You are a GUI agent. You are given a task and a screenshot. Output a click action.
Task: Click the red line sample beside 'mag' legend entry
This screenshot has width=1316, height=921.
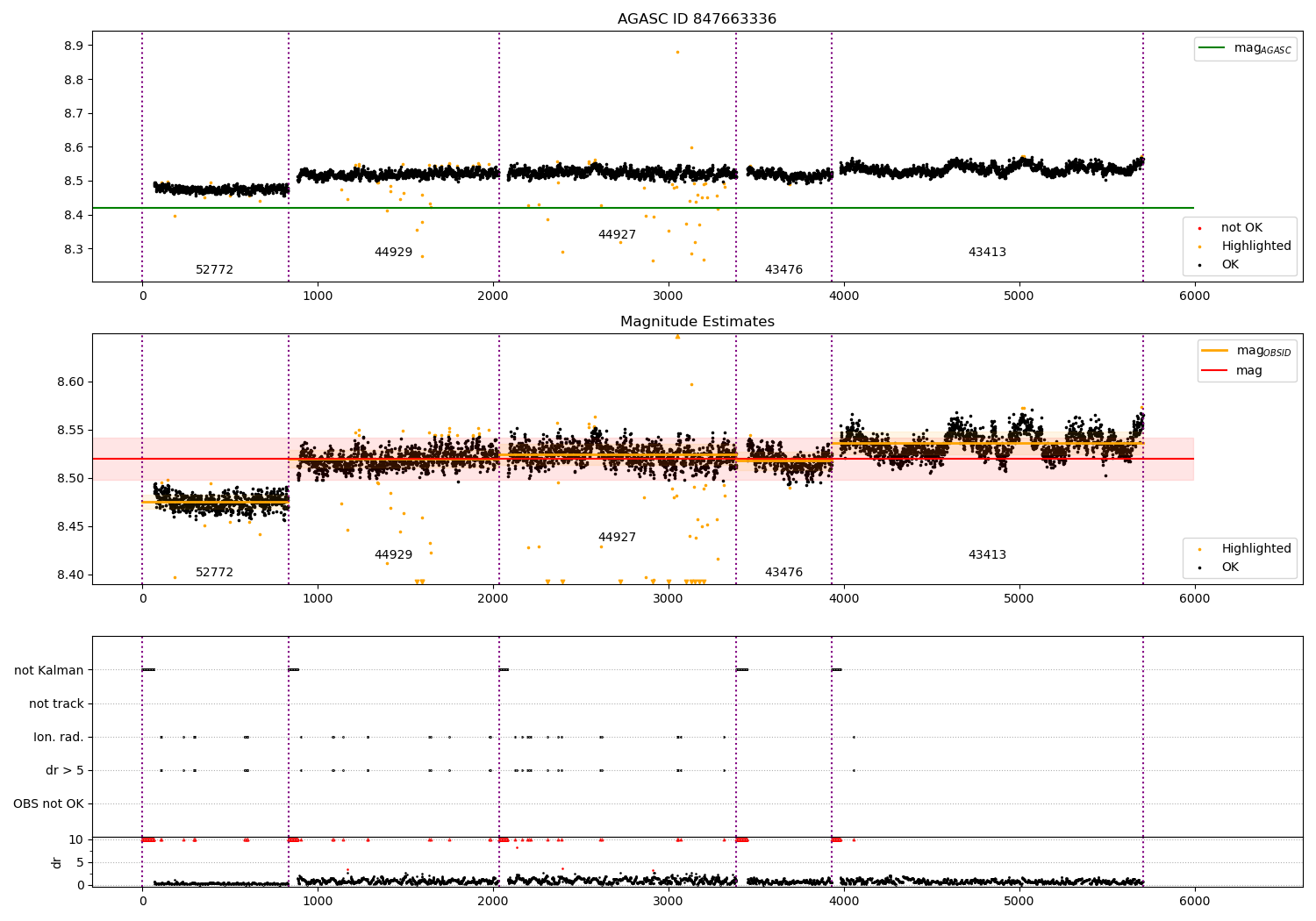(1215, 371)
